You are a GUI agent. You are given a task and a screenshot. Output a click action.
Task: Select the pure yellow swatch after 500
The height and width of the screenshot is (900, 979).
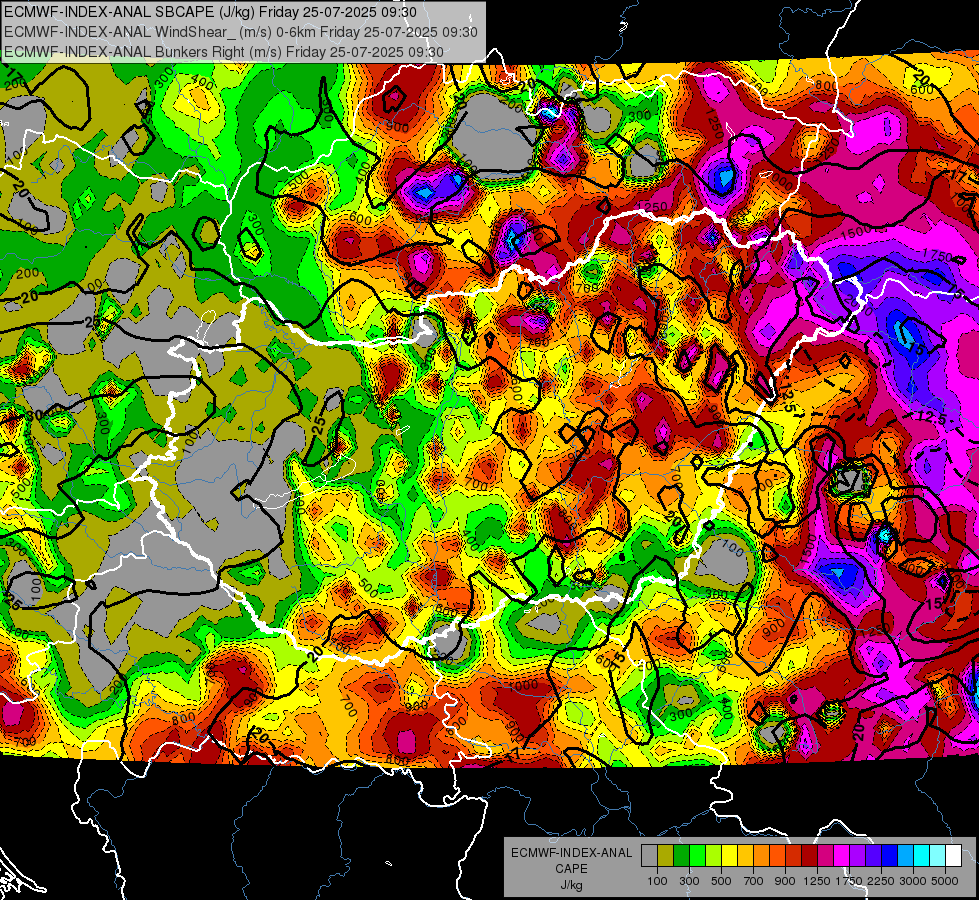(x=729, y=856)
